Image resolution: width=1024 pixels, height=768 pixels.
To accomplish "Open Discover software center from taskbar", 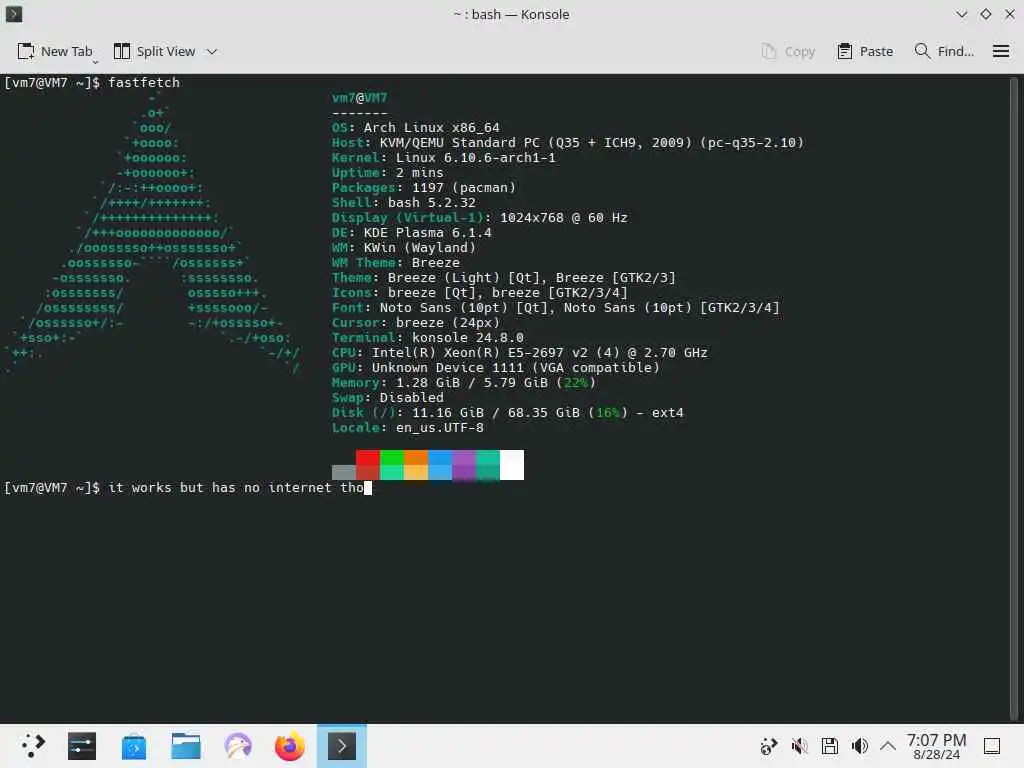I will pyautogui.click(x=134, y=746).
